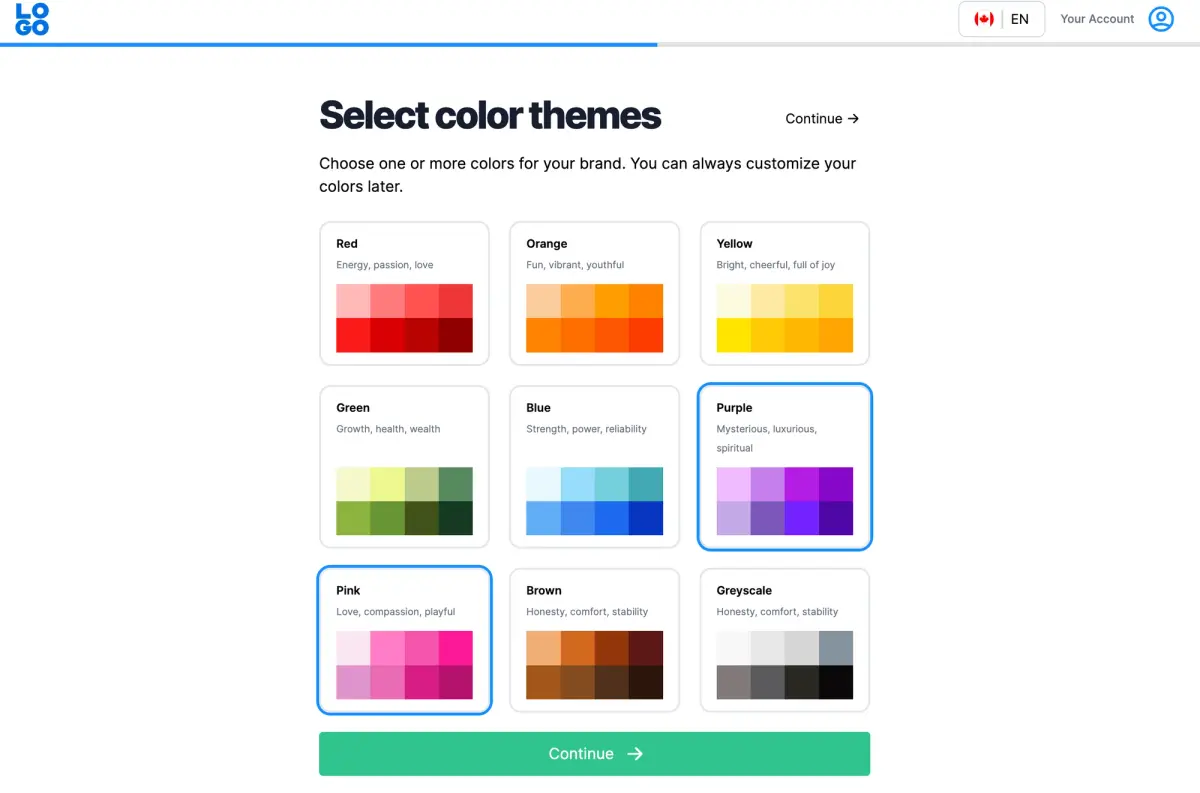The height and width of the screenshot is (793, 1200).
Task: Select the Brown color theme
Action: coord(594,640)
